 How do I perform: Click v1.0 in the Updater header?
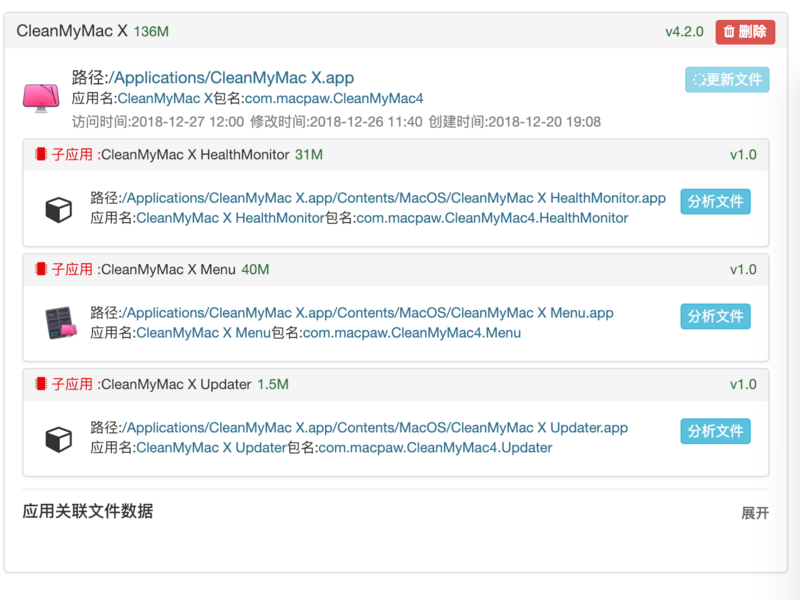(x=743, y=384)
